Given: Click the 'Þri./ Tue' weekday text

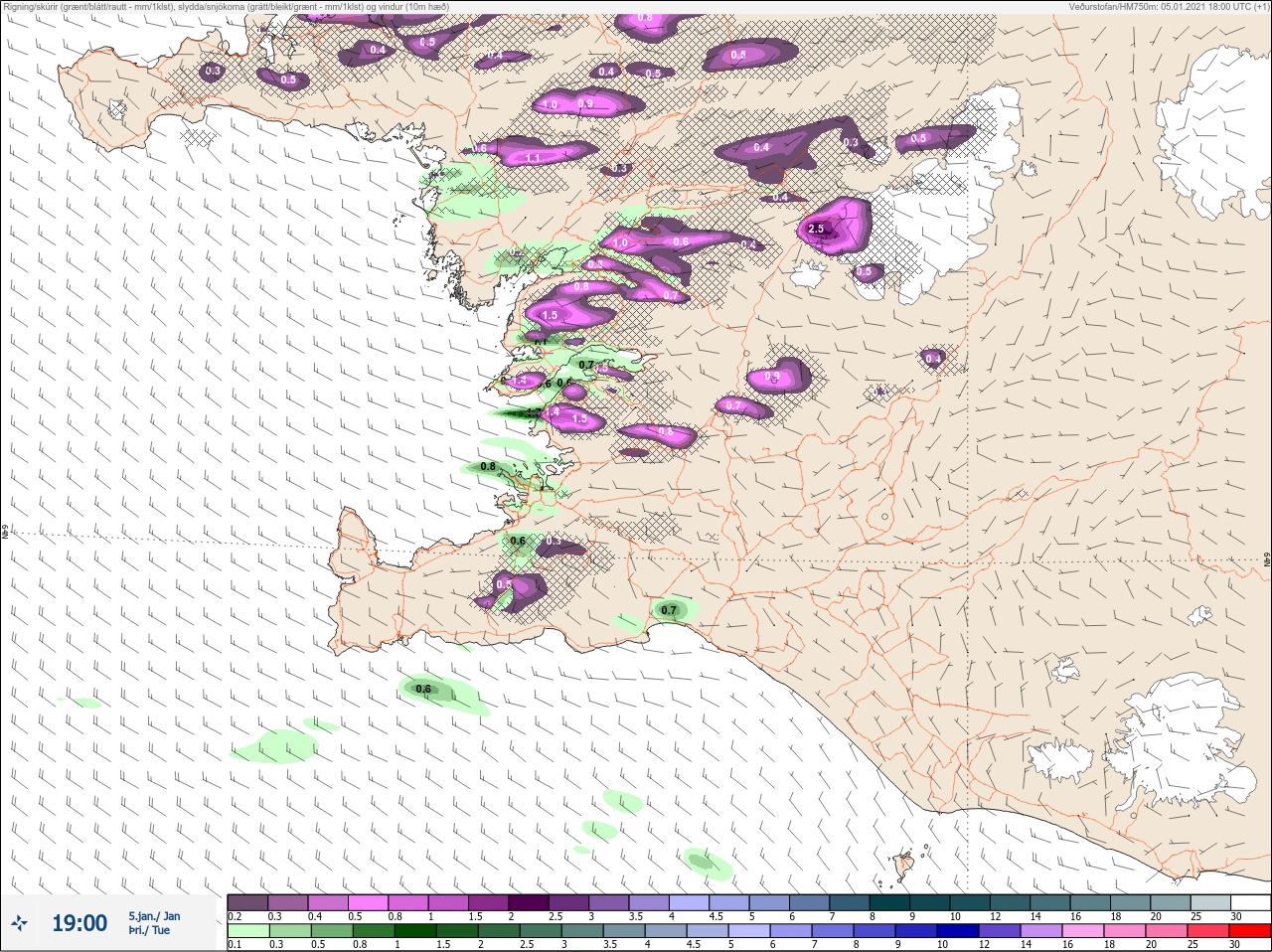Looking at the screenshot, I should point(149,930).
